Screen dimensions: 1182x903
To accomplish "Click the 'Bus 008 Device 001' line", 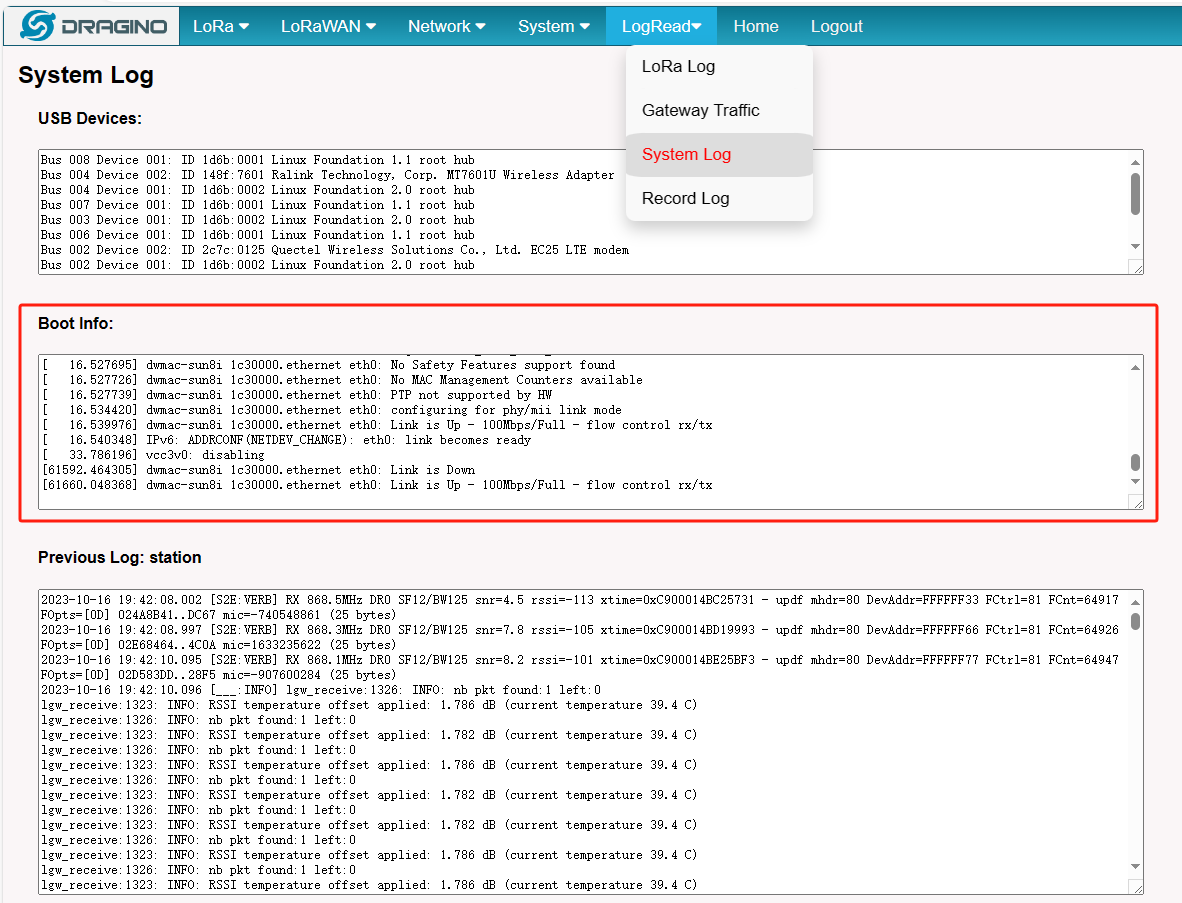I will coord(258,160).
